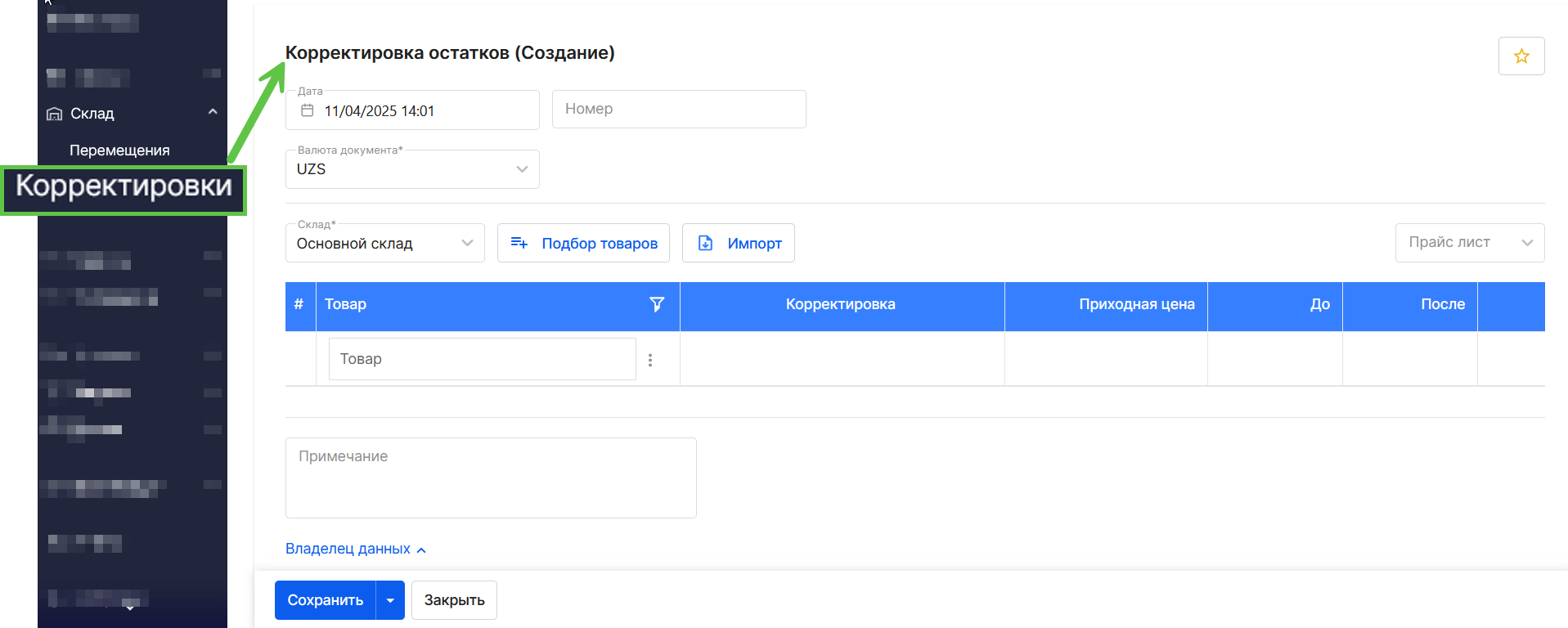Click the Импорт button

pos(738,244)
